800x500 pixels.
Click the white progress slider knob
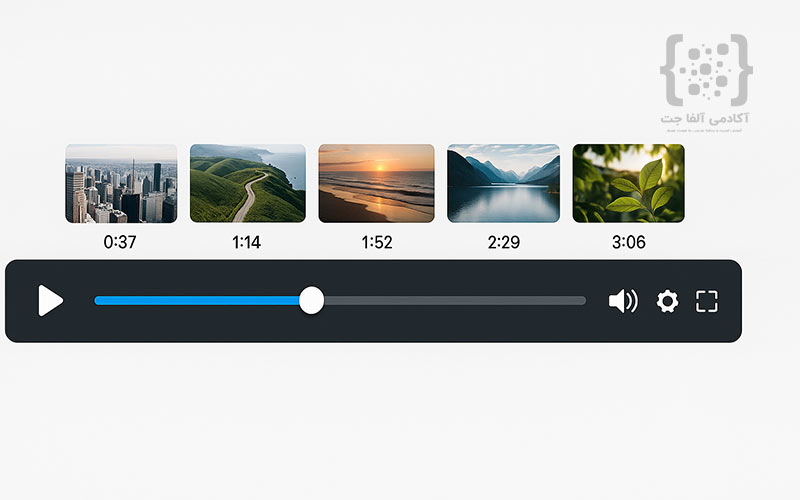pos(311,300)
